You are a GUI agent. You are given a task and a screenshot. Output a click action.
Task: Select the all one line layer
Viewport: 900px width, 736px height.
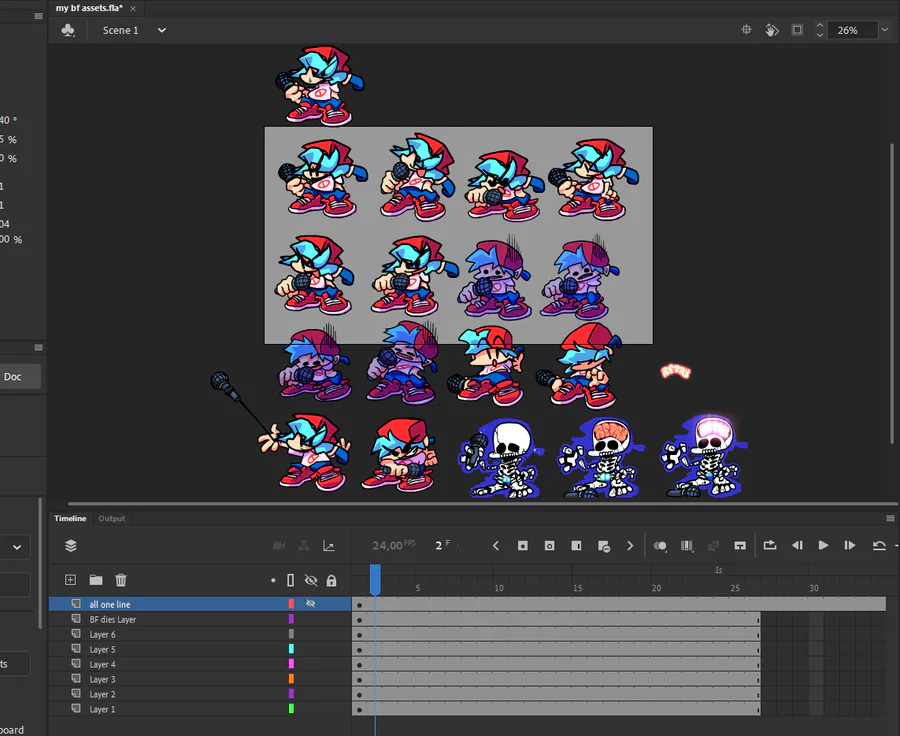tap(200, 604)
